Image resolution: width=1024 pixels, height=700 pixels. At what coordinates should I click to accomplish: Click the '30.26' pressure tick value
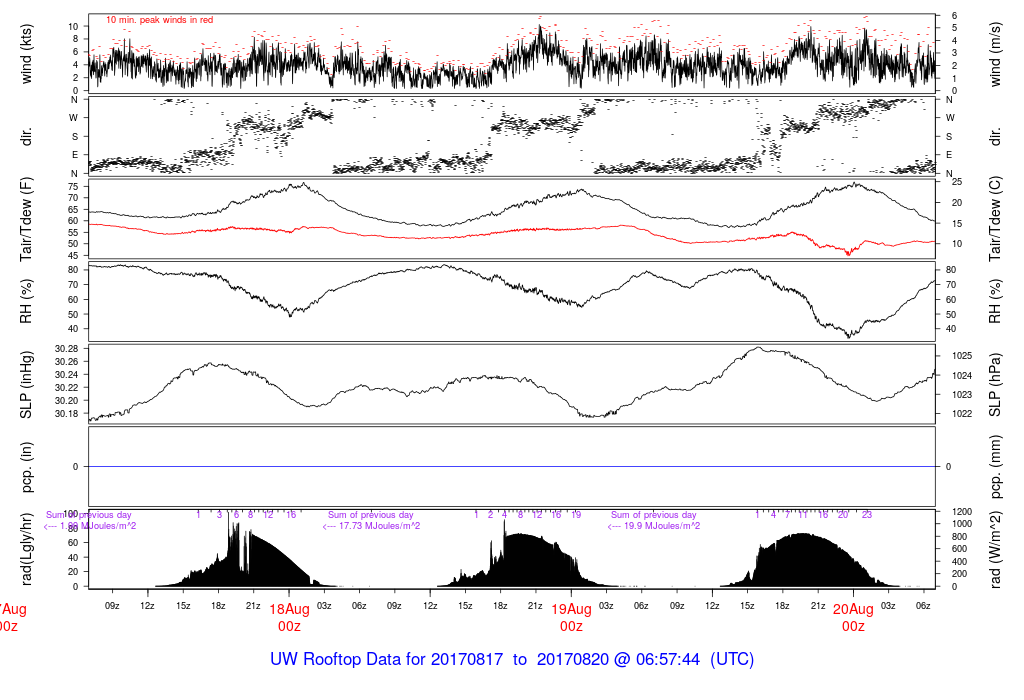(67, 362)
